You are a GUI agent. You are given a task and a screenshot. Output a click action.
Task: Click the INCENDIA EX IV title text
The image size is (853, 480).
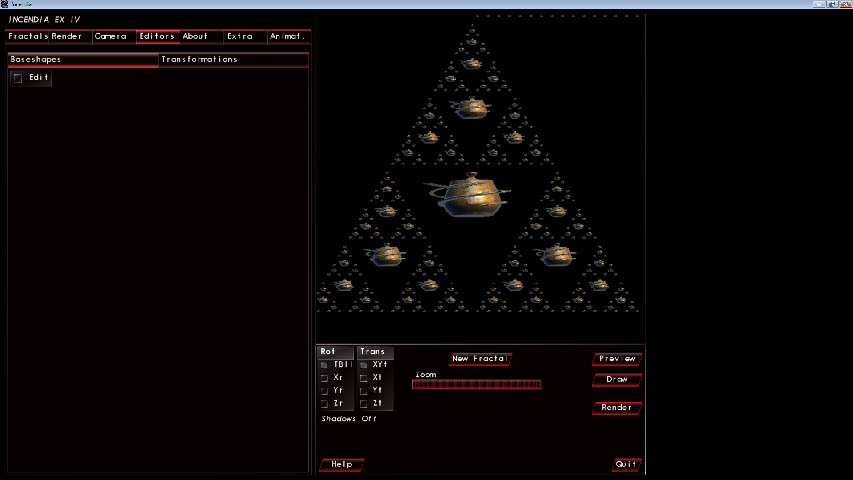click(x=45, y=20)
